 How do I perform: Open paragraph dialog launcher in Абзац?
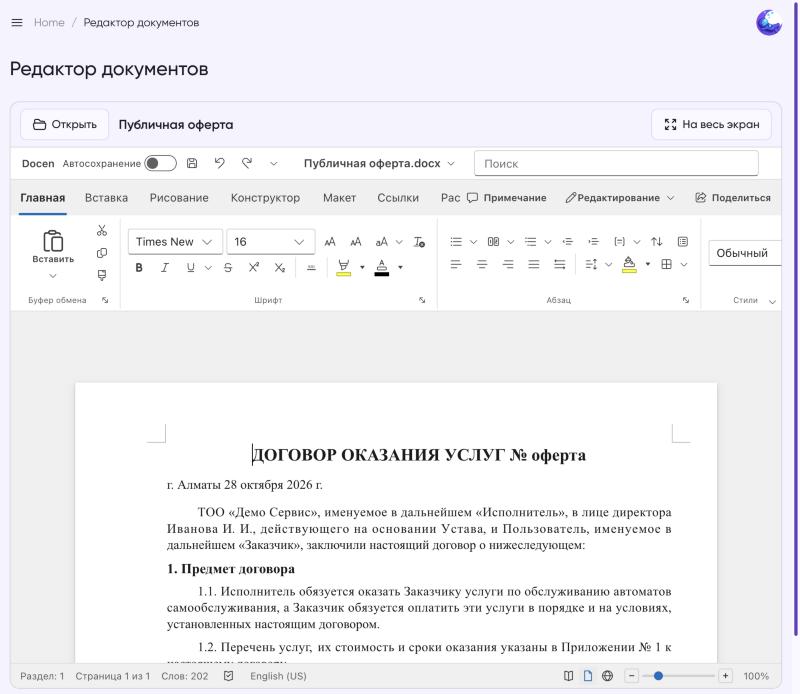pyautogui.click(x=686, y=300)
